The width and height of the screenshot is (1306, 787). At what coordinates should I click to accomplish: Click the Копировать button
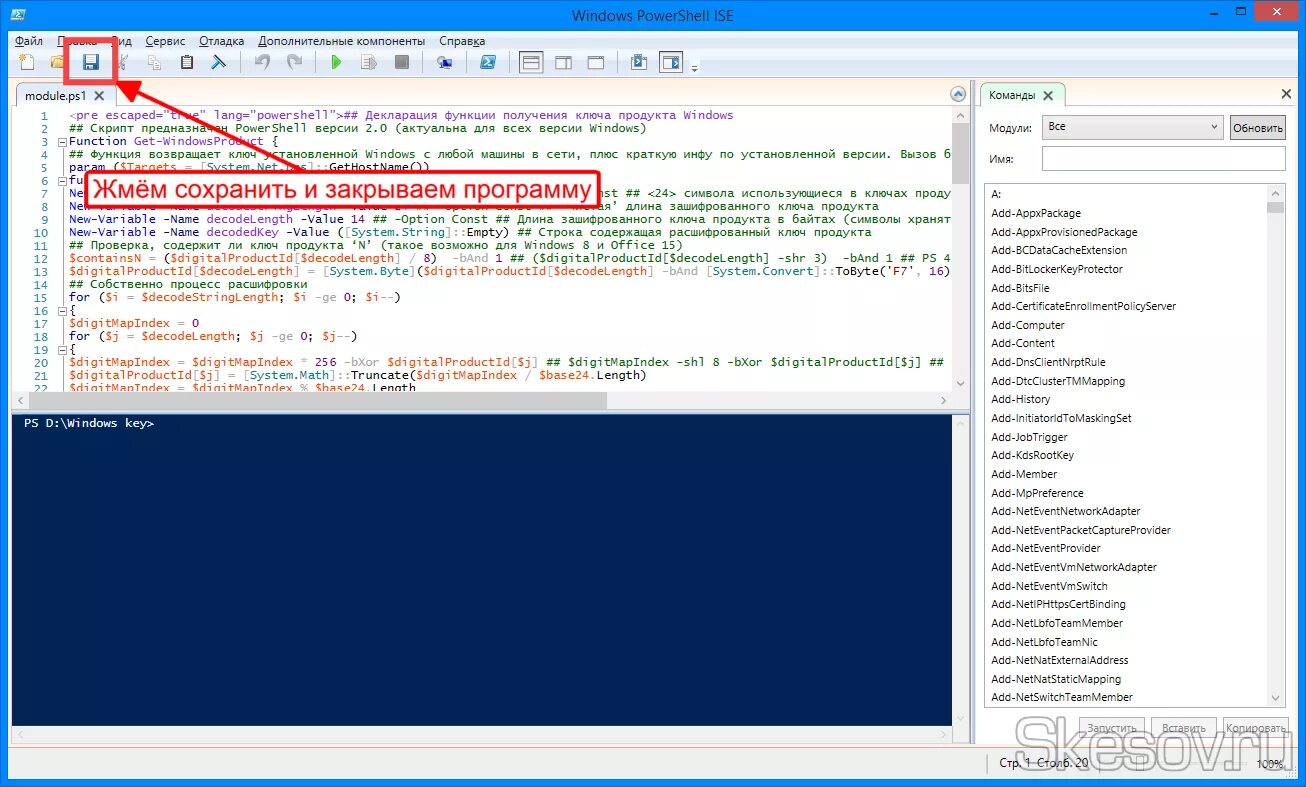tap(1255, 729)
